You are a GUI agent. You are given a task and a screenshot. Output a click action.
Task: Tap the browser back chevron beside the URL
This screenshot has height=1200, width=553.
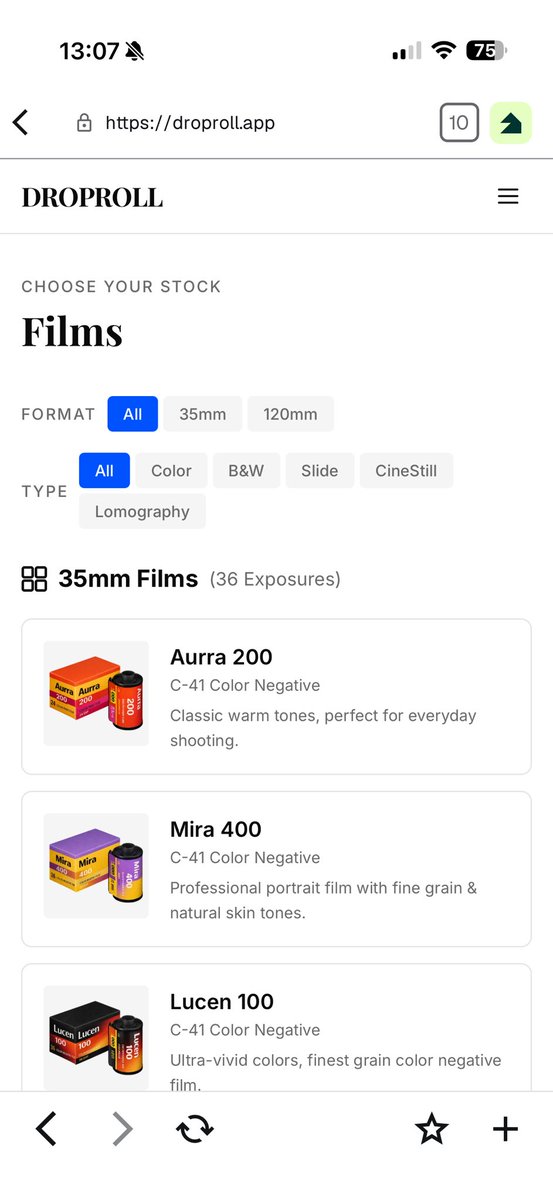20,123
